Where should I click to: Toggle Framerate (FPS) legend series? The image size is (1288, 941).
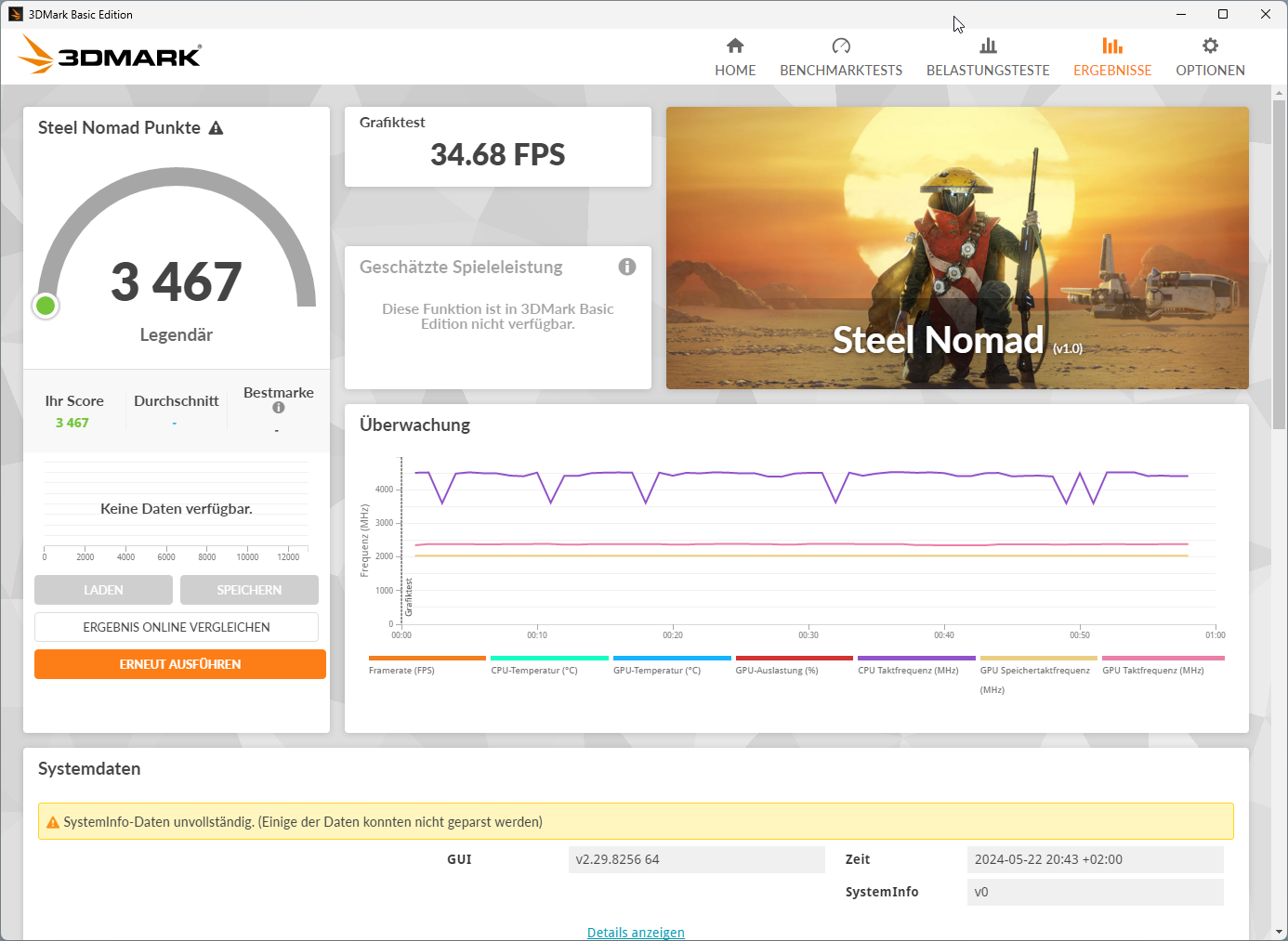(427, 665)
